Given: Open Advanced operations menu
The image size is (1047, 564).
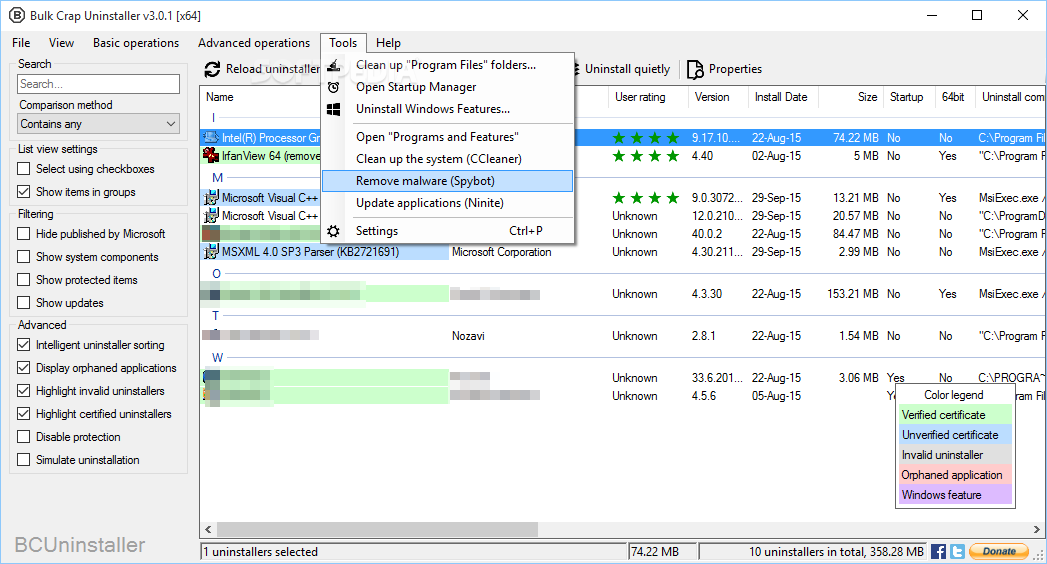Looking at the screenshot, I should click(254, 43).
